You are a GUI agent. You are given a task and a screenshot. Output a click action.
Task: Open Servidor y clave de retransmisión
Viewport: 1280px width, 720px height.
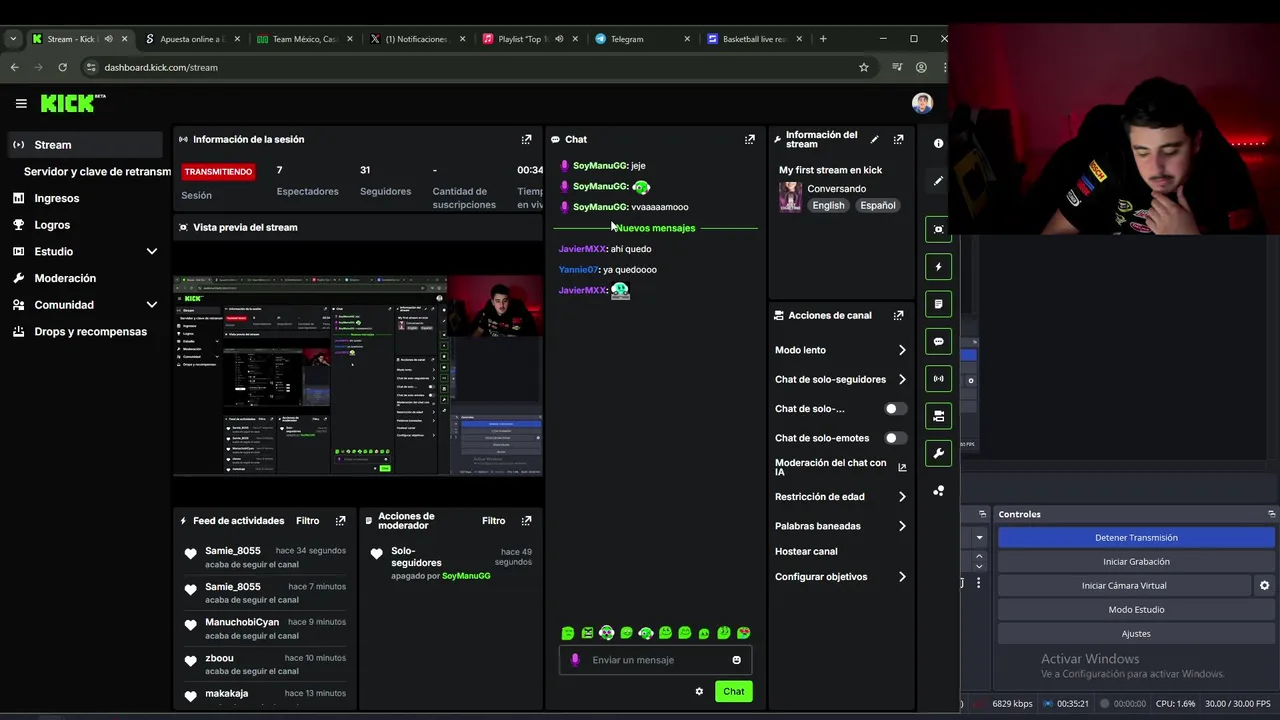(97, 172)
